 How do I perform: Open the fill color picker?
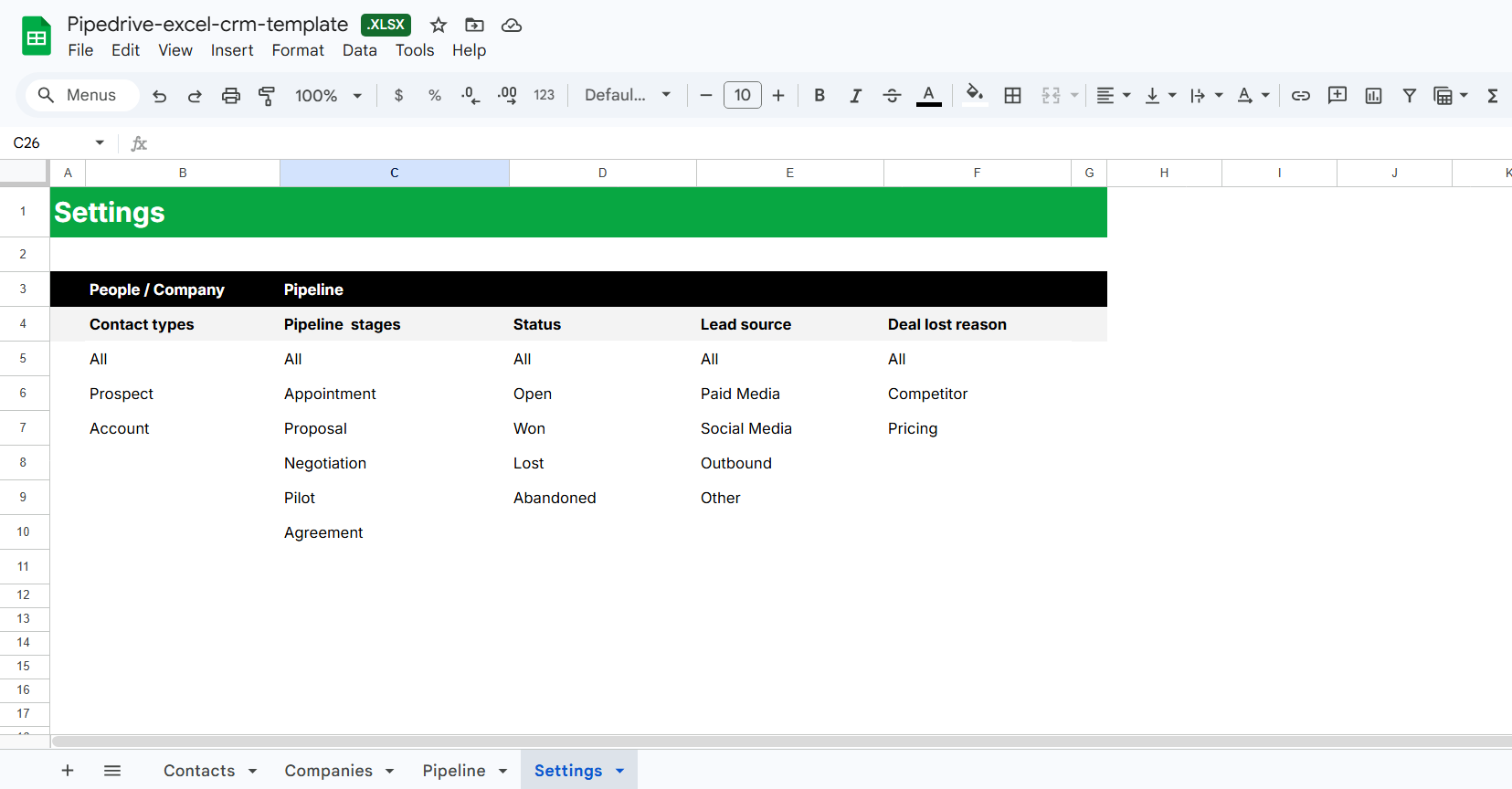point(975,95)
